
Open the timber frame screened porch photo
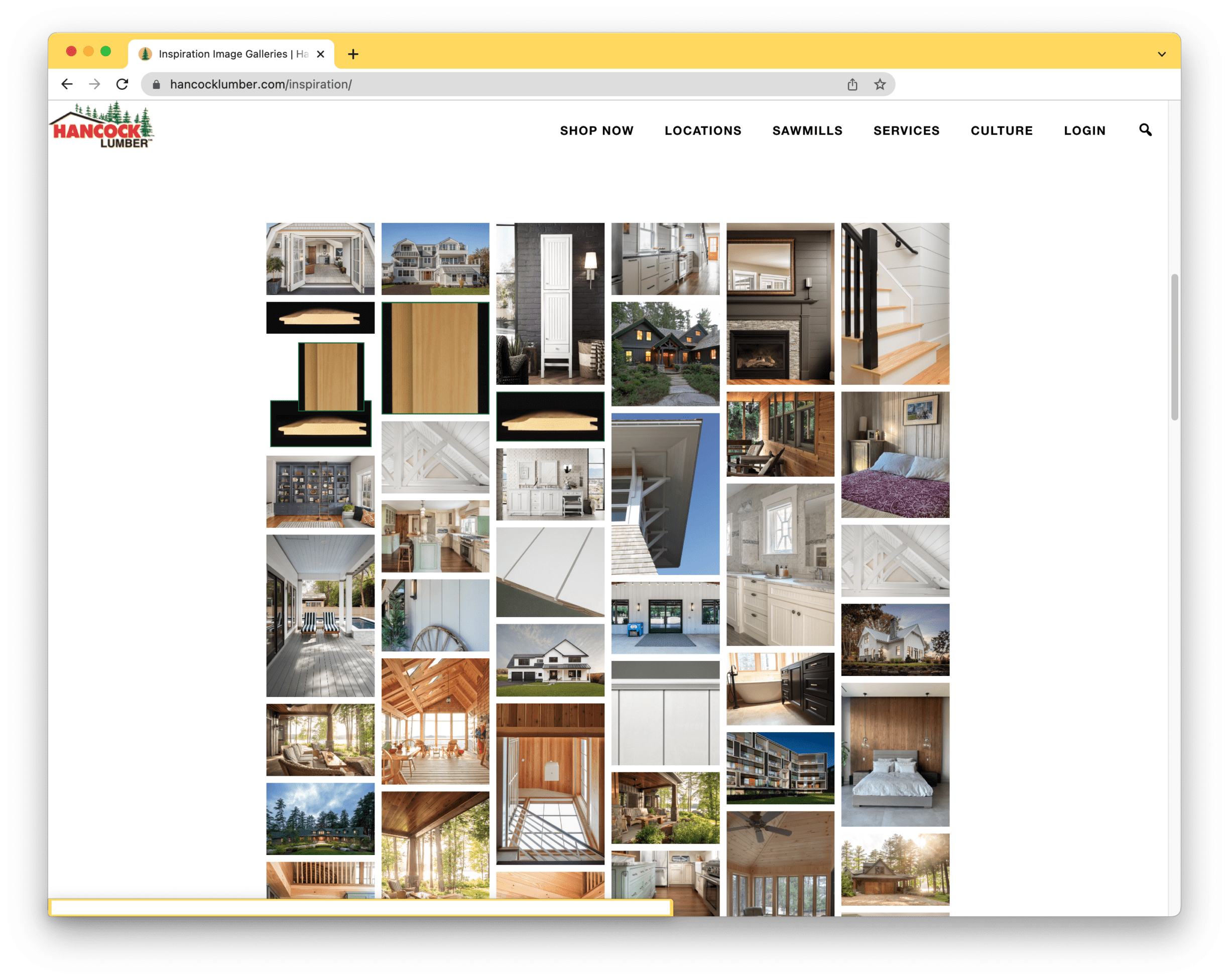coord(435,721)
